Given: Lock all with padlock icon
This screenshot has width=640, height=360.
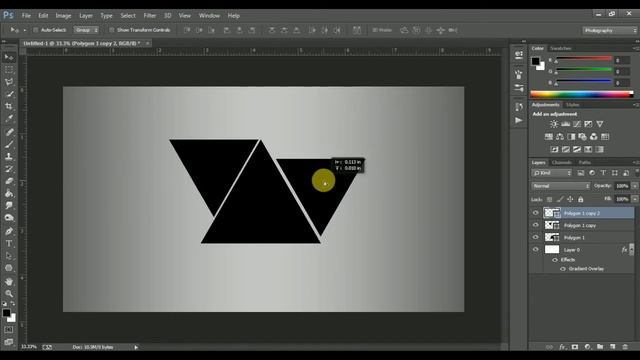Looking at the screenshot, I should 580,199.
